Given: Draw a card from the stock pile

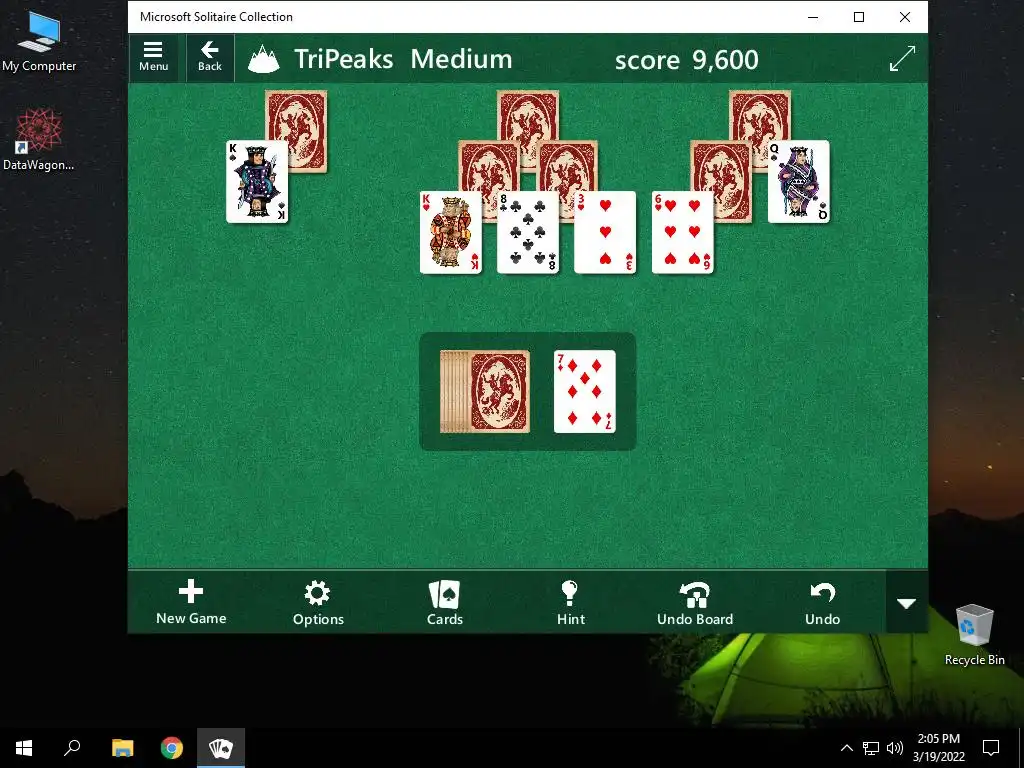Looking at the screenshot, I should (485, 391).
